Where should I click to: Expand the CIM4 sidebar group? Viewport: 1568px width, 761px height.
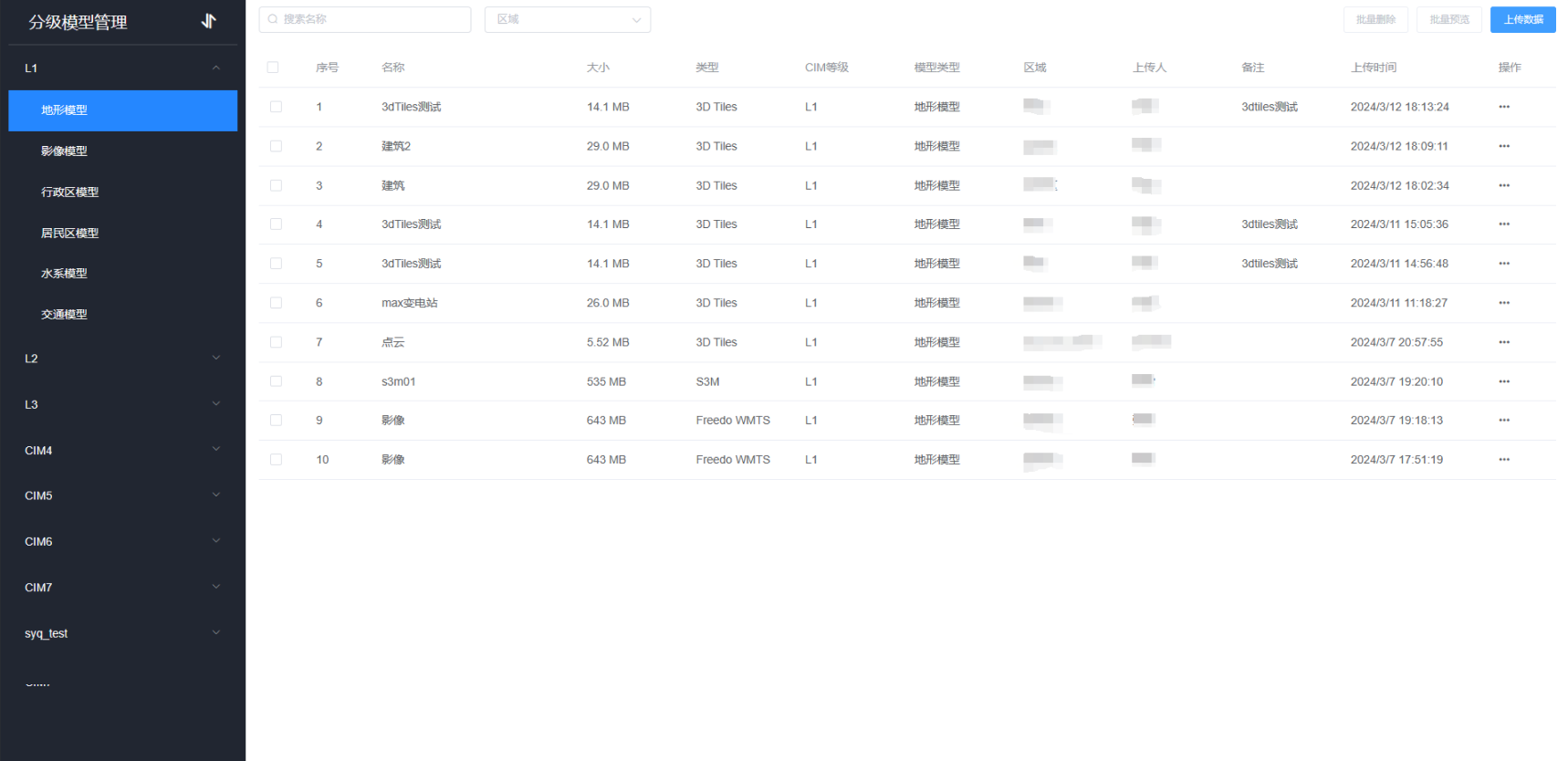(x=122, y=450)
